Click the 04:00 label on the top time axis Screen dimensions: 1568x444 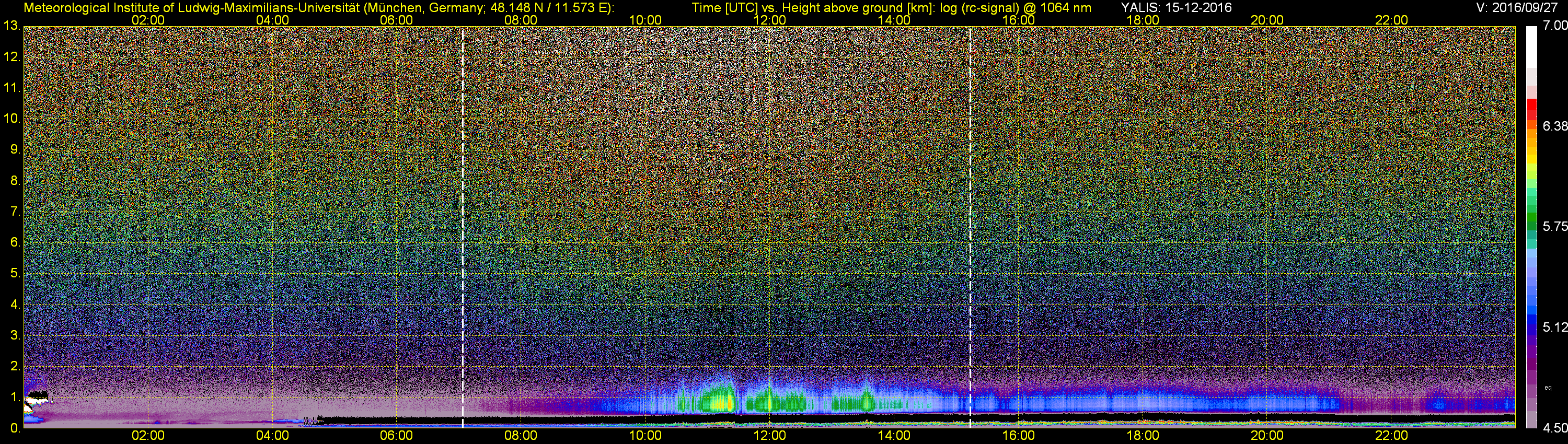coord(272,20)
